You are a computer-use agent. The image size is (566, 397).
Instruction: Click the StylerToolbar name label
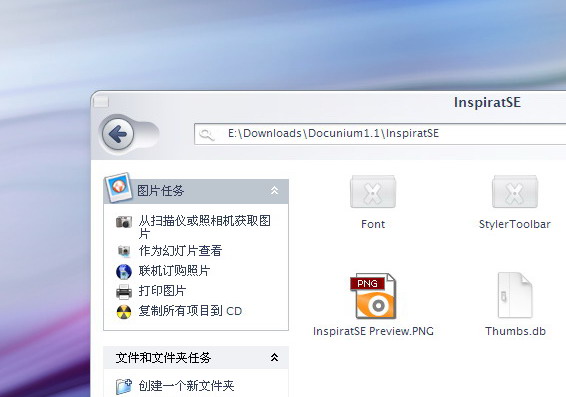click(515, 224)
